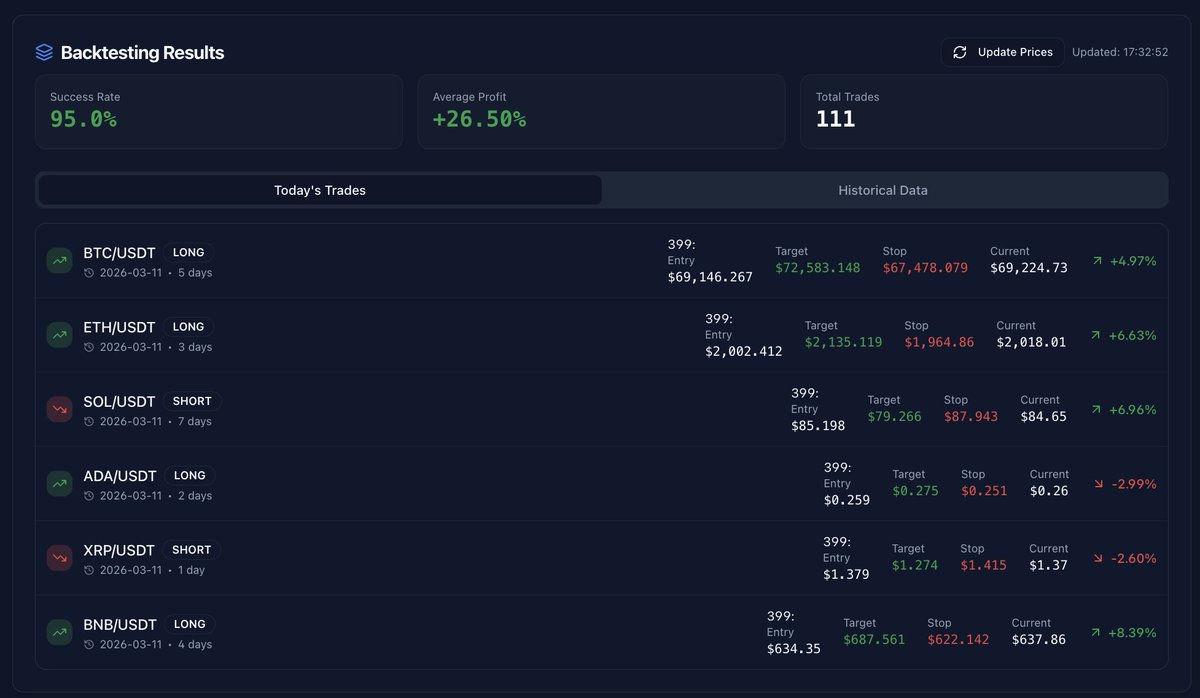1200x698 pixels.
Task: Click the BNB current price $637.86
Action: pyautogui.click(x=1039, y=639)
